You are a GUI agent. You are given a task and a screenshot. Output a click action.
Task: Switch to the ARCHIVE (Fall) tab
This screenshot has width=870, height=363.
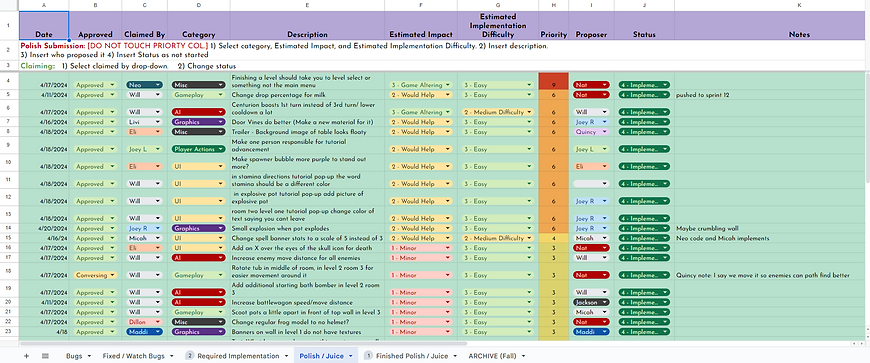click(x=492, y=356)
